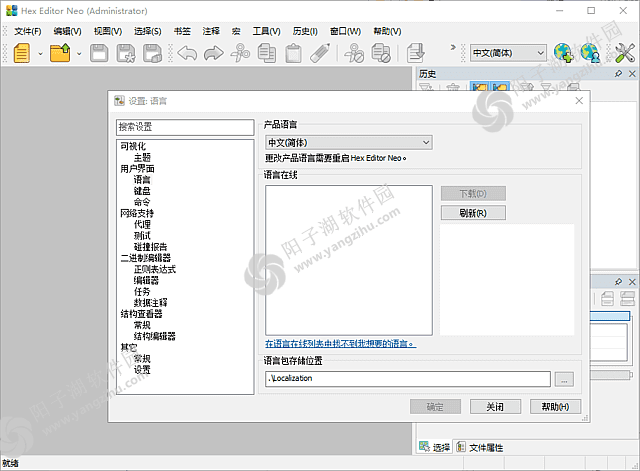This screenshot has width=640, height=471.
Task: Select 碰撞报告 in the settings tree
Action: pos(151,247)
